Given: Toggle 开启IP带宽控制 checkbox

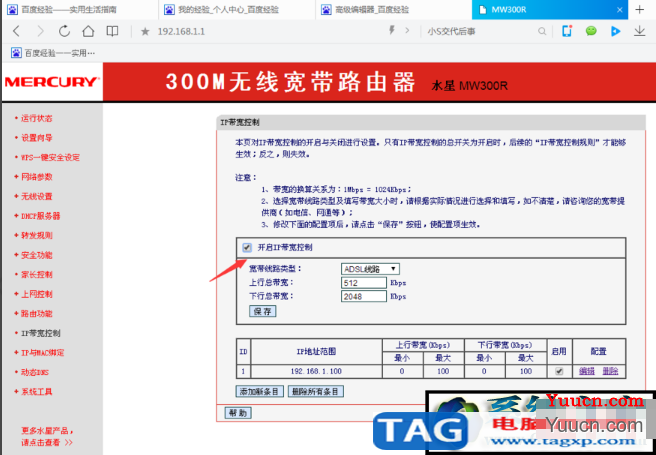Looking at the screenshot, I should (246, 248).
